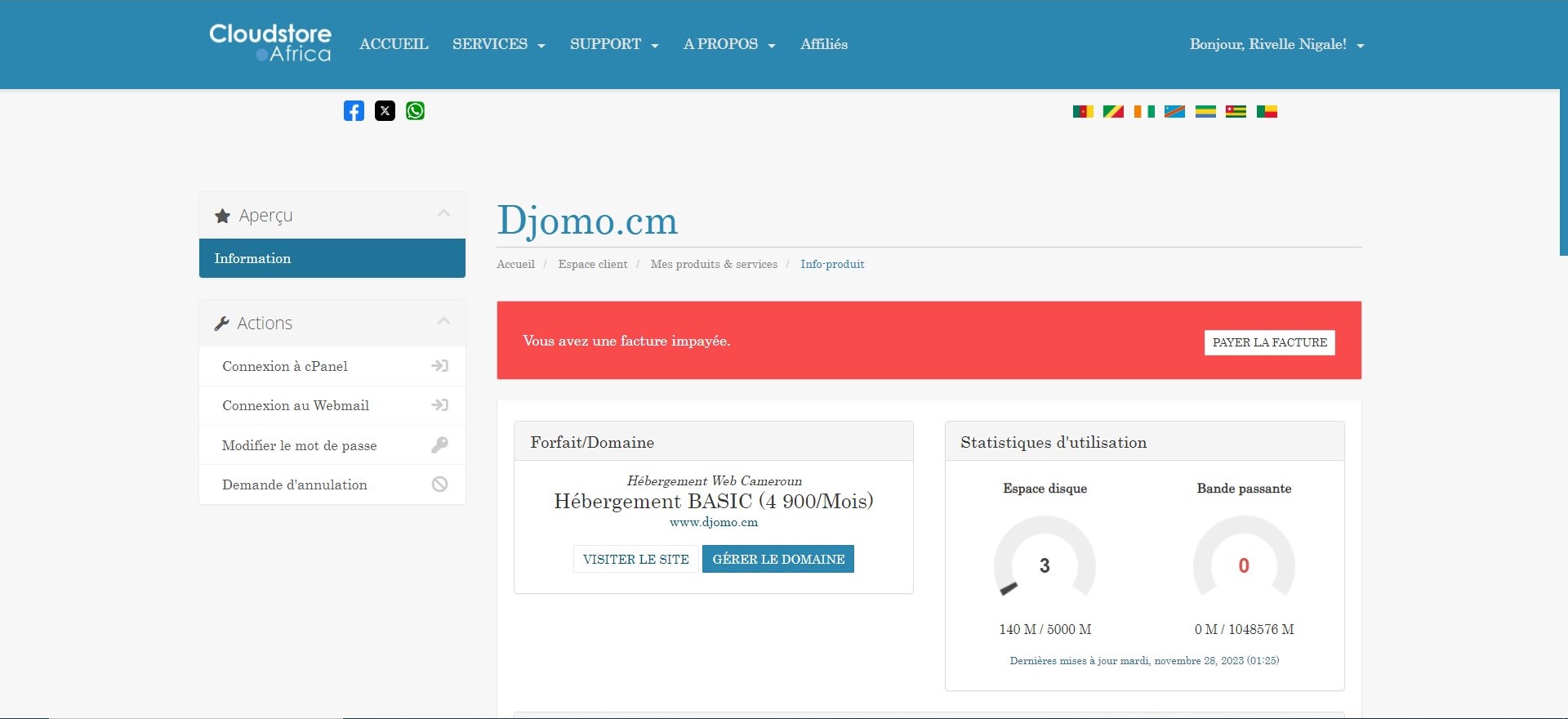The height and width of the screenshot is (719, 1568).
Task: Select the DR Congo flag
Action: [1174, 112]
